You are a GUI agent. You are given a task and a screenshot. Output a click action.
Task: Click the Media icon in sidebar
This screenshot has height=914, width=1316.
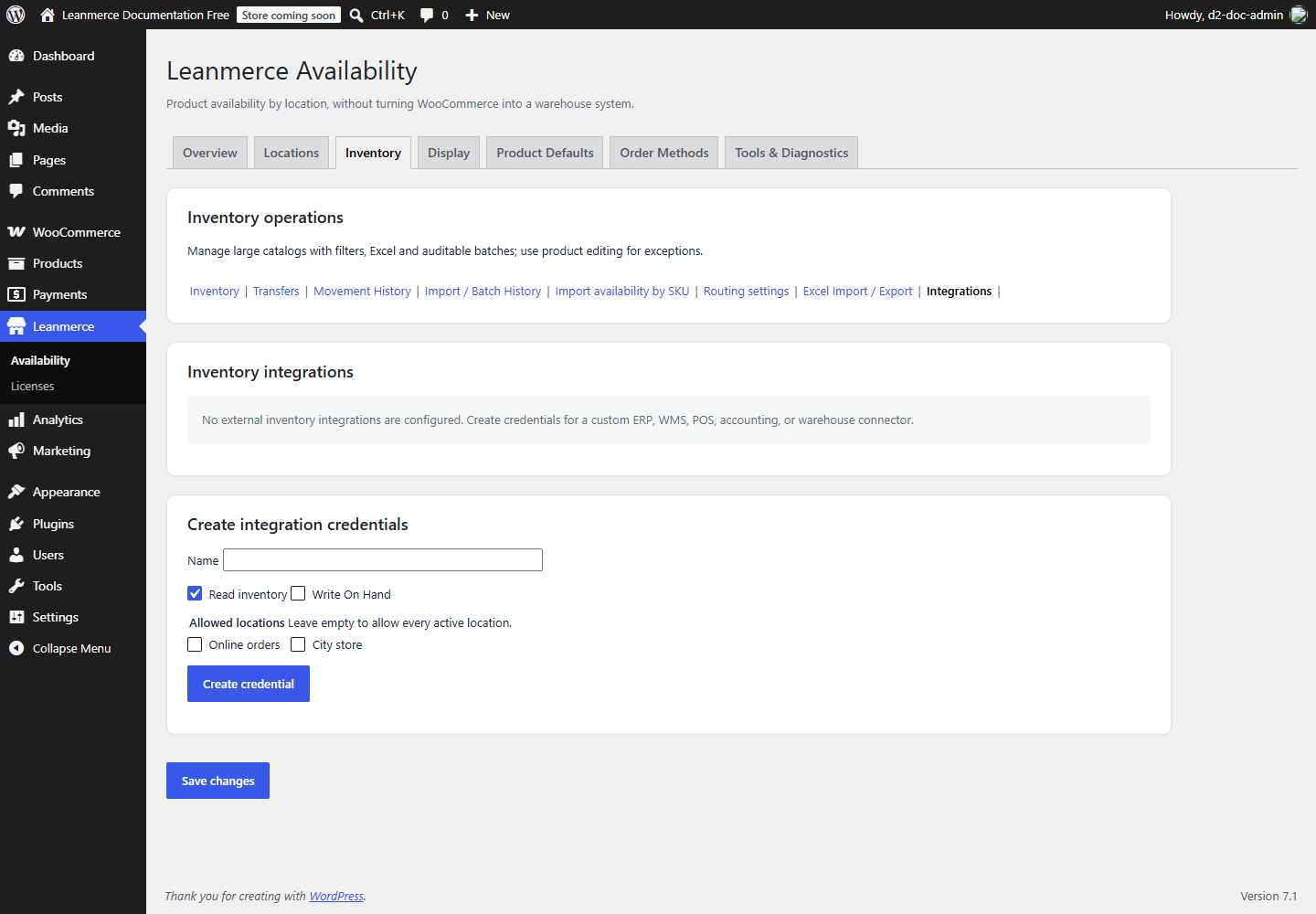click(x=16, y=128)
